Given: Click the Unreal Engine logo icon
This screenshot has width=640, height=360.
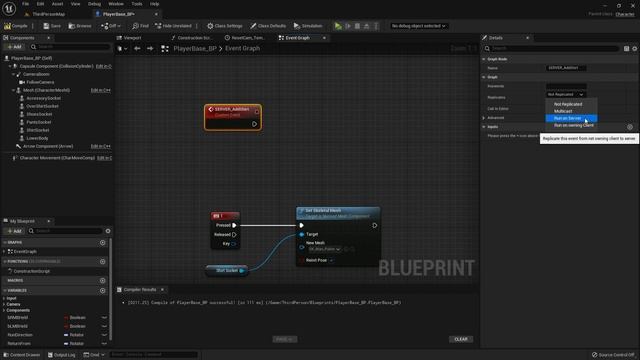Looking at the screenshot, I should 9,8.
